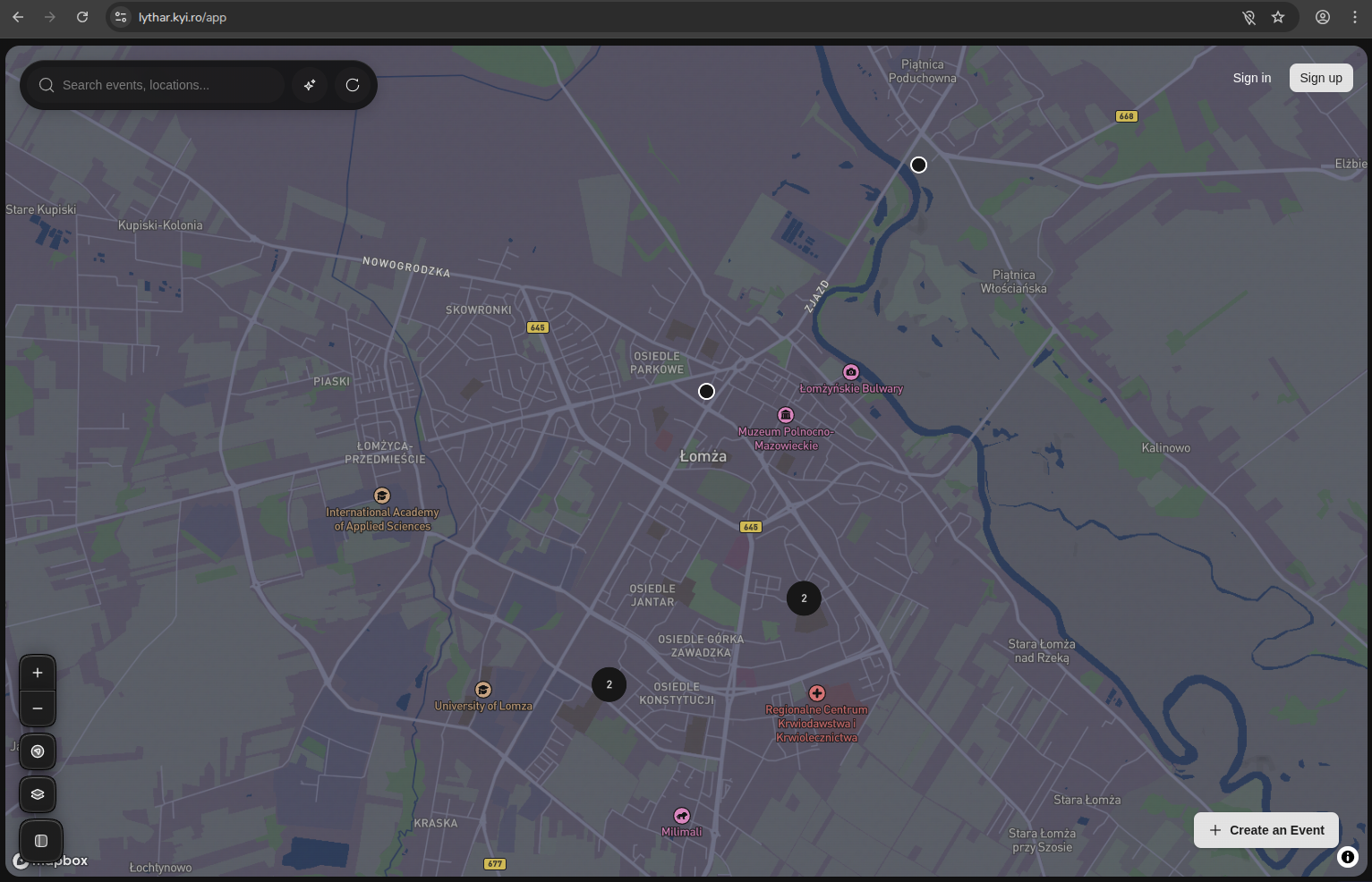This screenshot has height=882, width=1372.
Task: Click the Sign in link
Action: 1251,78
